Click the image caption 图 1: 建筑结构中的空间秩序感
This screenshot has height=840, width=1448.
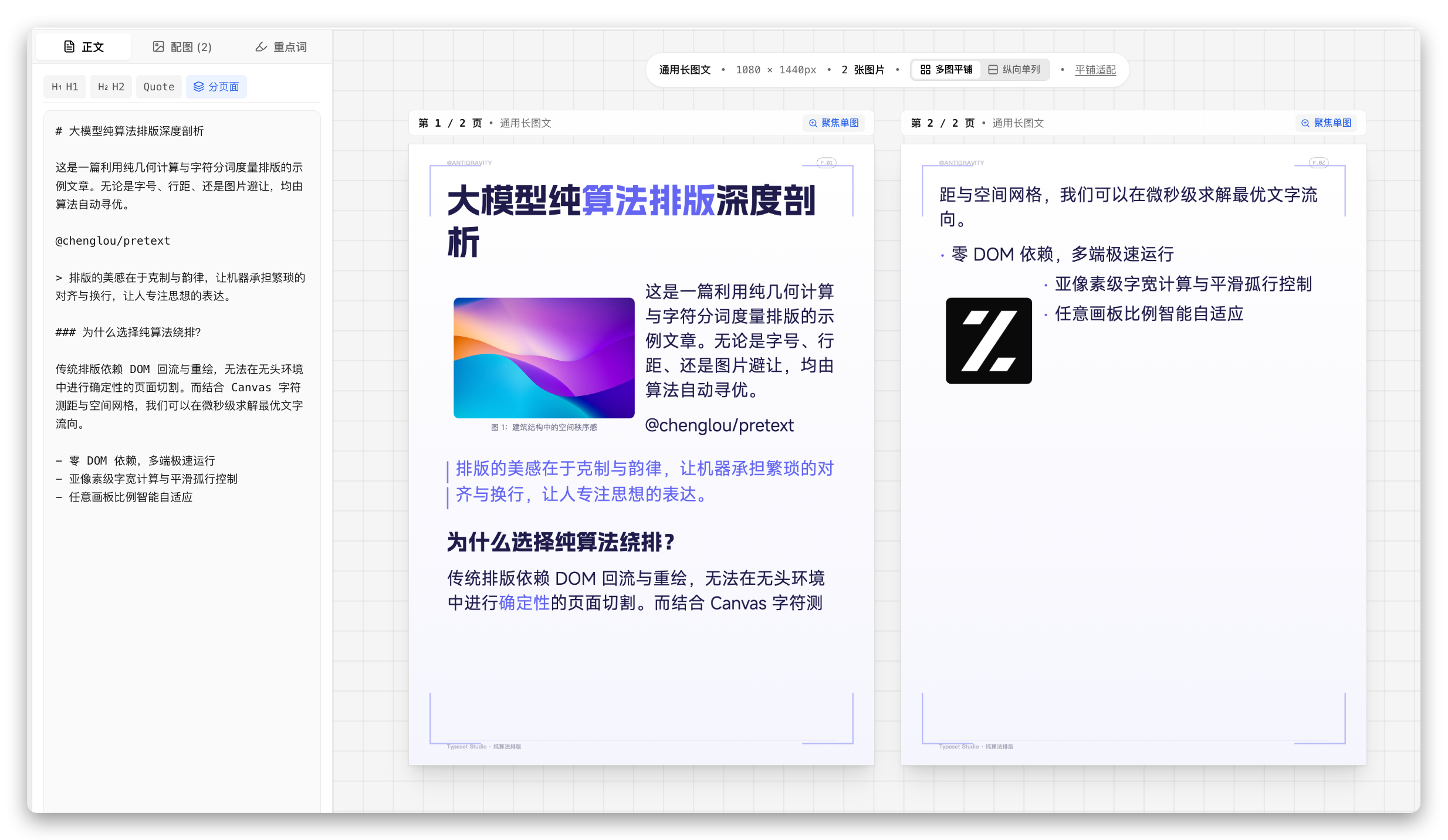click(544, 427)
